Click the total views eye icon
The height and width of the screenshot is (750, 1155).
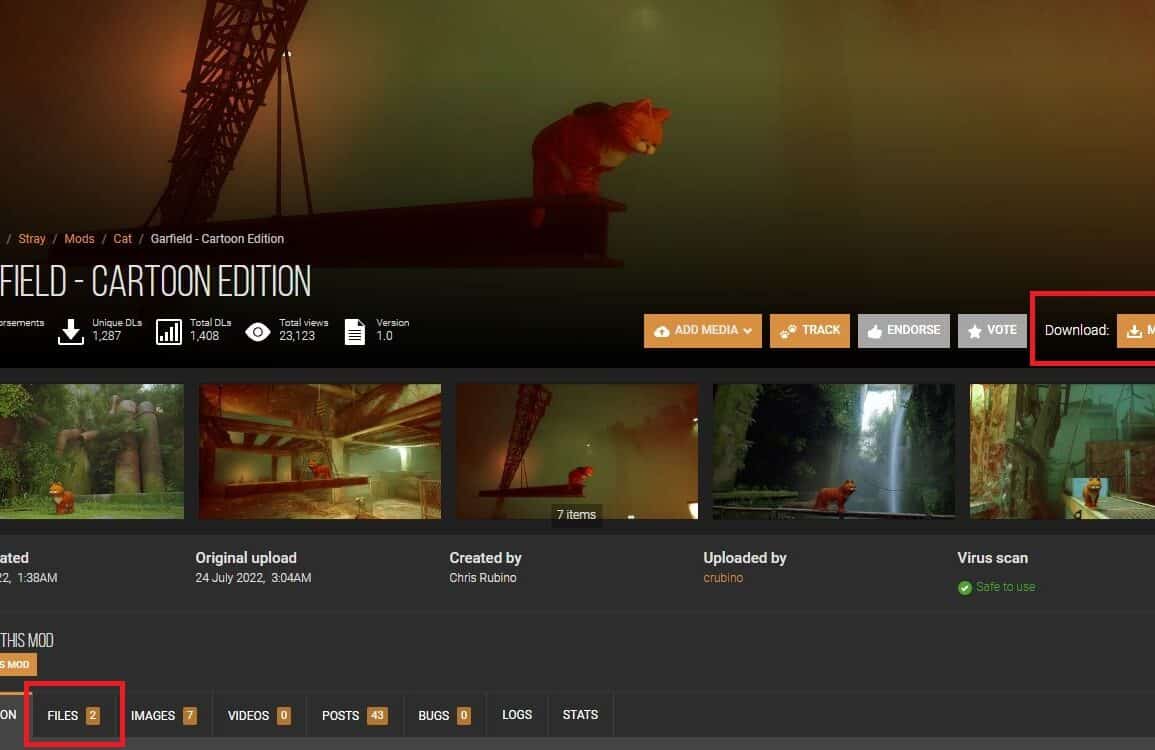pyautogui.click(x=257, y=332)
